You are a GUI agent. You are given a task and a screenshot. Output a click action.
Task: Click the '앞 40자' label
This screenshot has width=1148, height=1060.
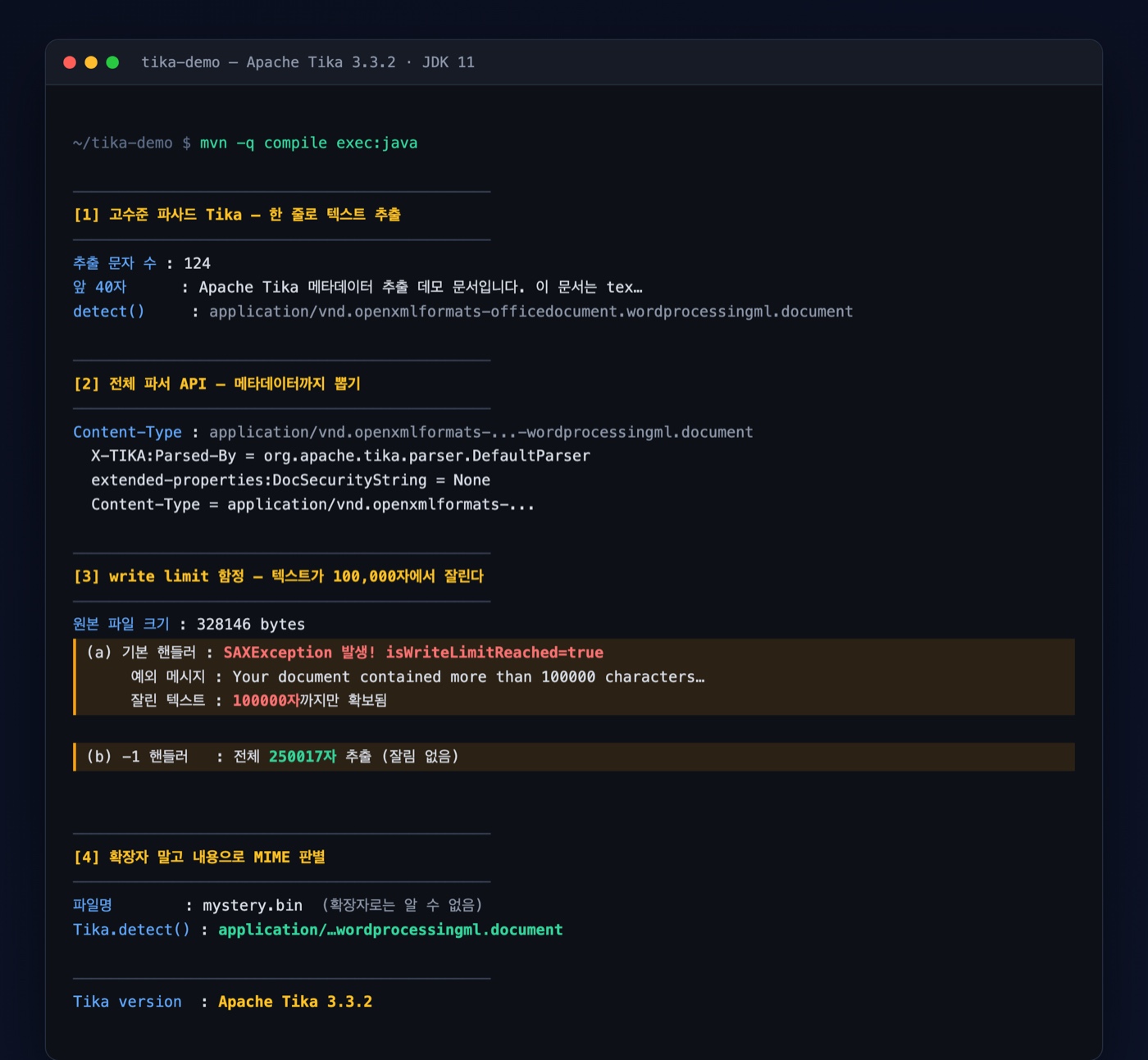coord(99,287)
